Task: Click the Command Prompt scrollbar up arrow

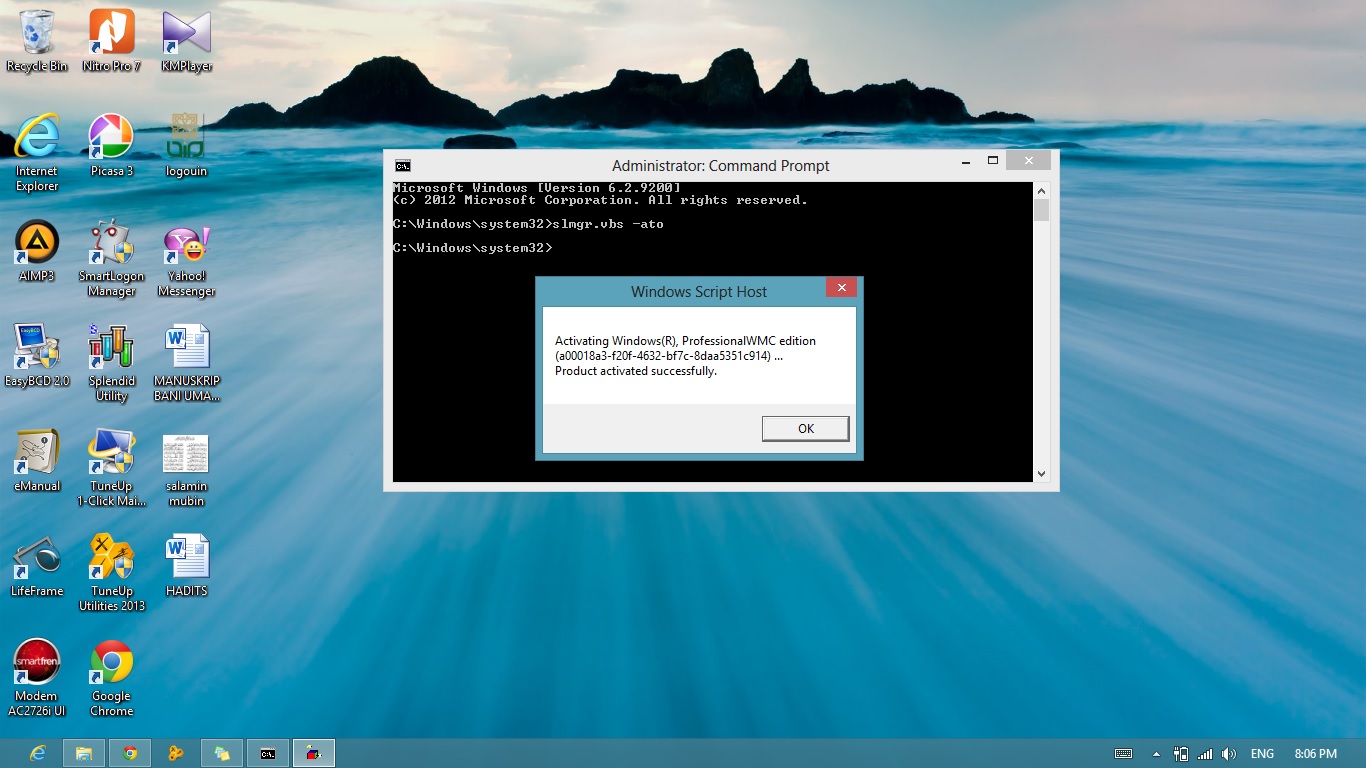Action: click(1041, 190)
